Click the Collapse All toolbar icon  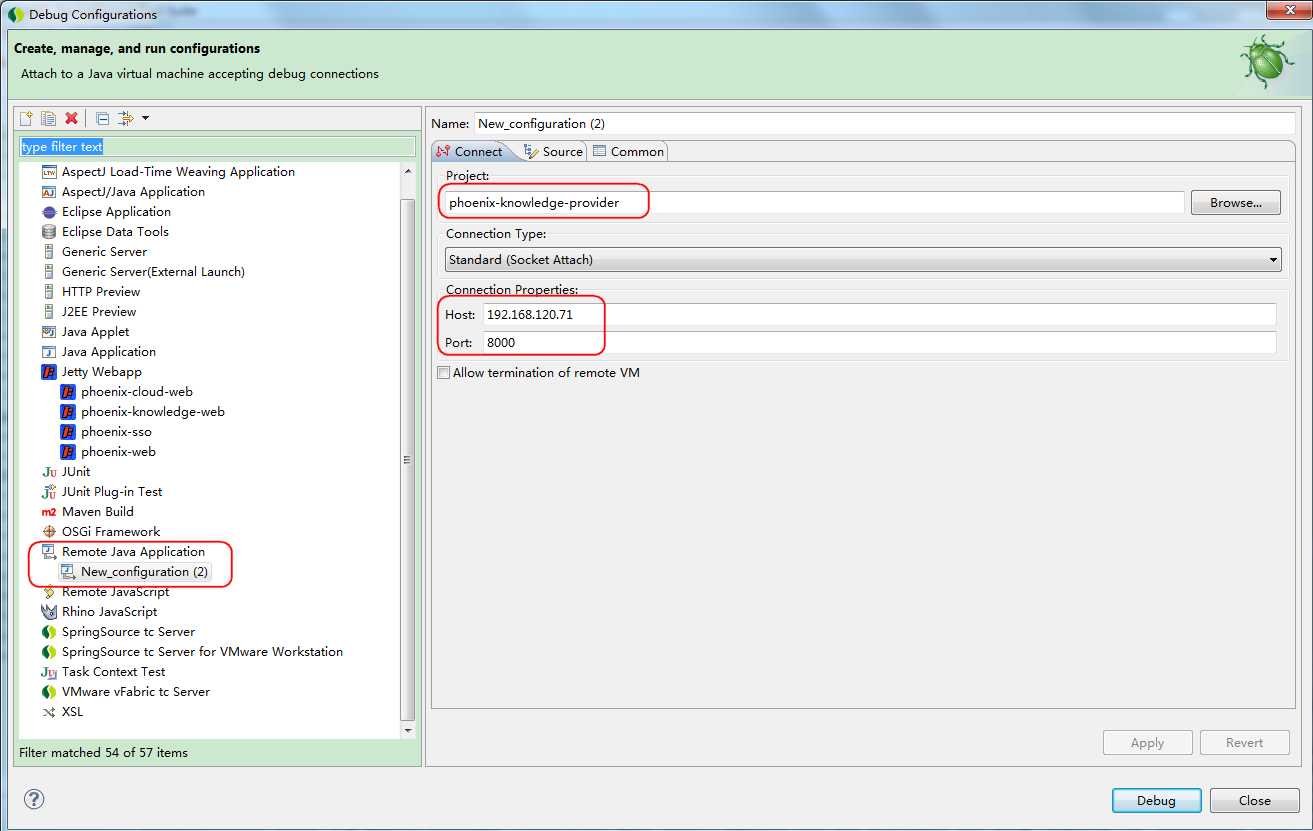[x=102, y=118]
